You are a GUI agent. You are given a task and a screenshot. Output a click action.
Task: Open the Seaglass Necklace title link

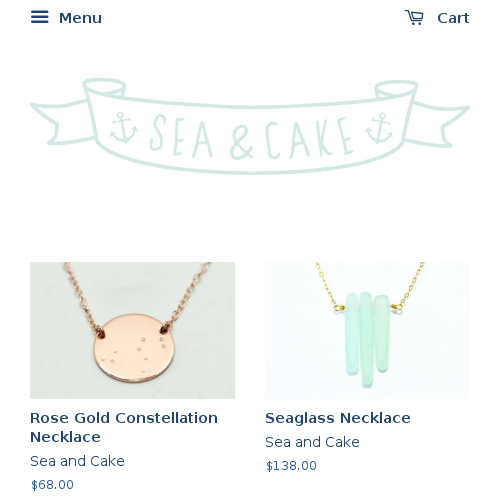tap(338, 418)
